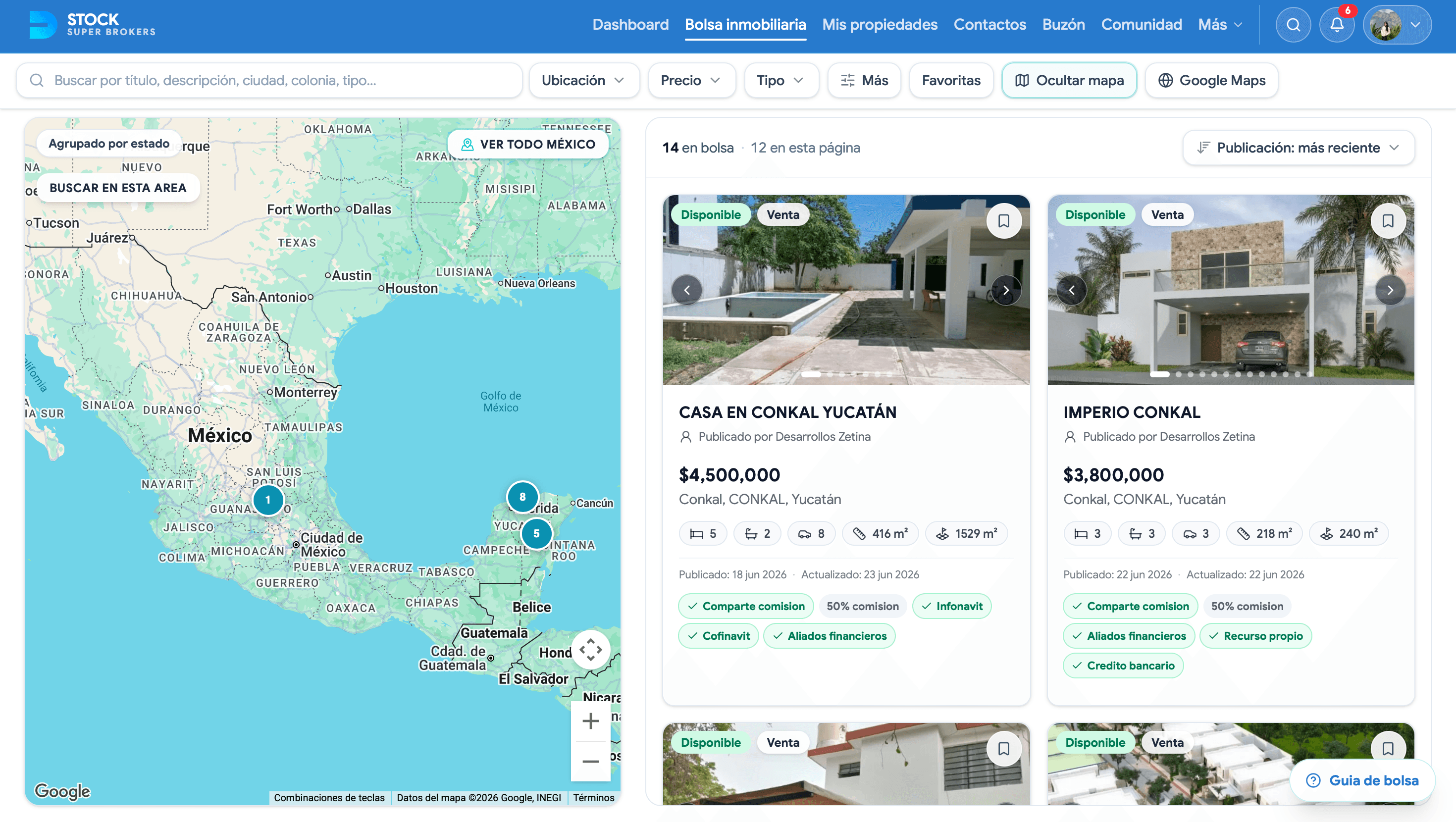This screenshot has width=1456, height=822.
Task: Open IMPERIO CONKAL listing title
Action: click(x=1132, y=412)
